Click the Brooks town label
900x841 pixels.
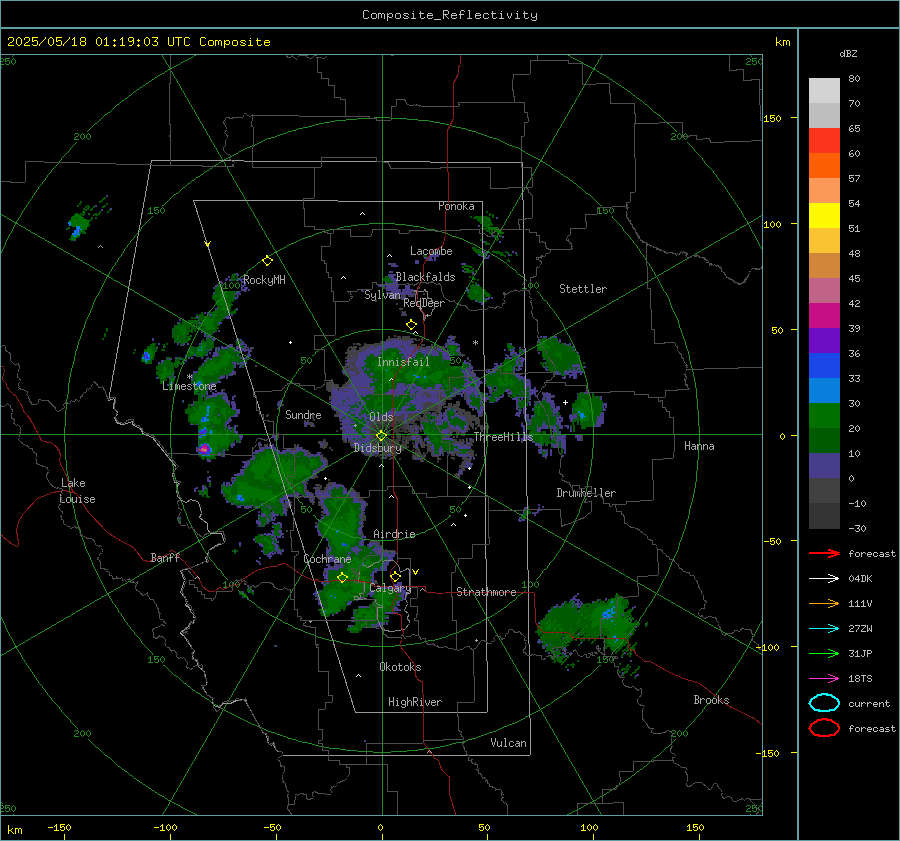point(711,700)
